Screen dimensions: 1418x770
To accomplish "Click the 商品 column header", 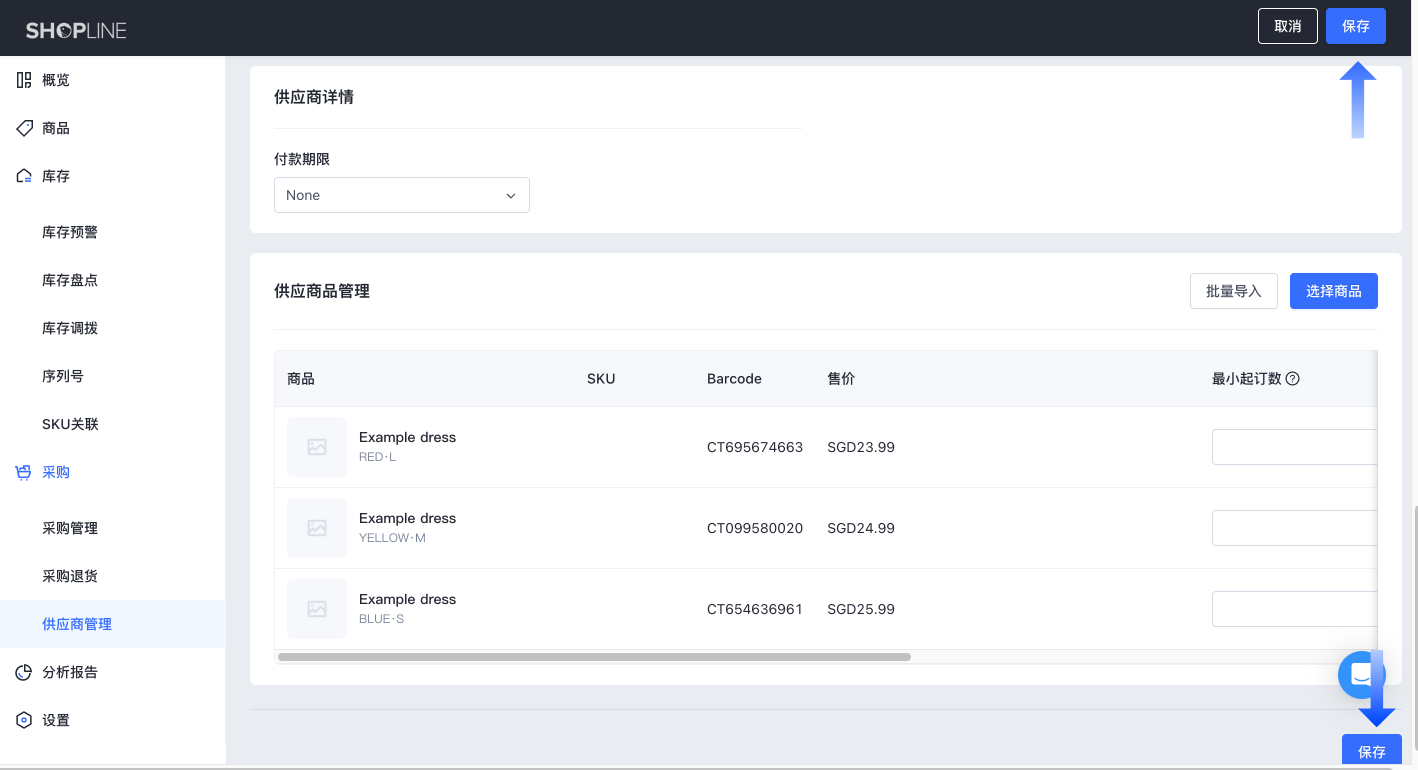I will [x=301, y=379].
